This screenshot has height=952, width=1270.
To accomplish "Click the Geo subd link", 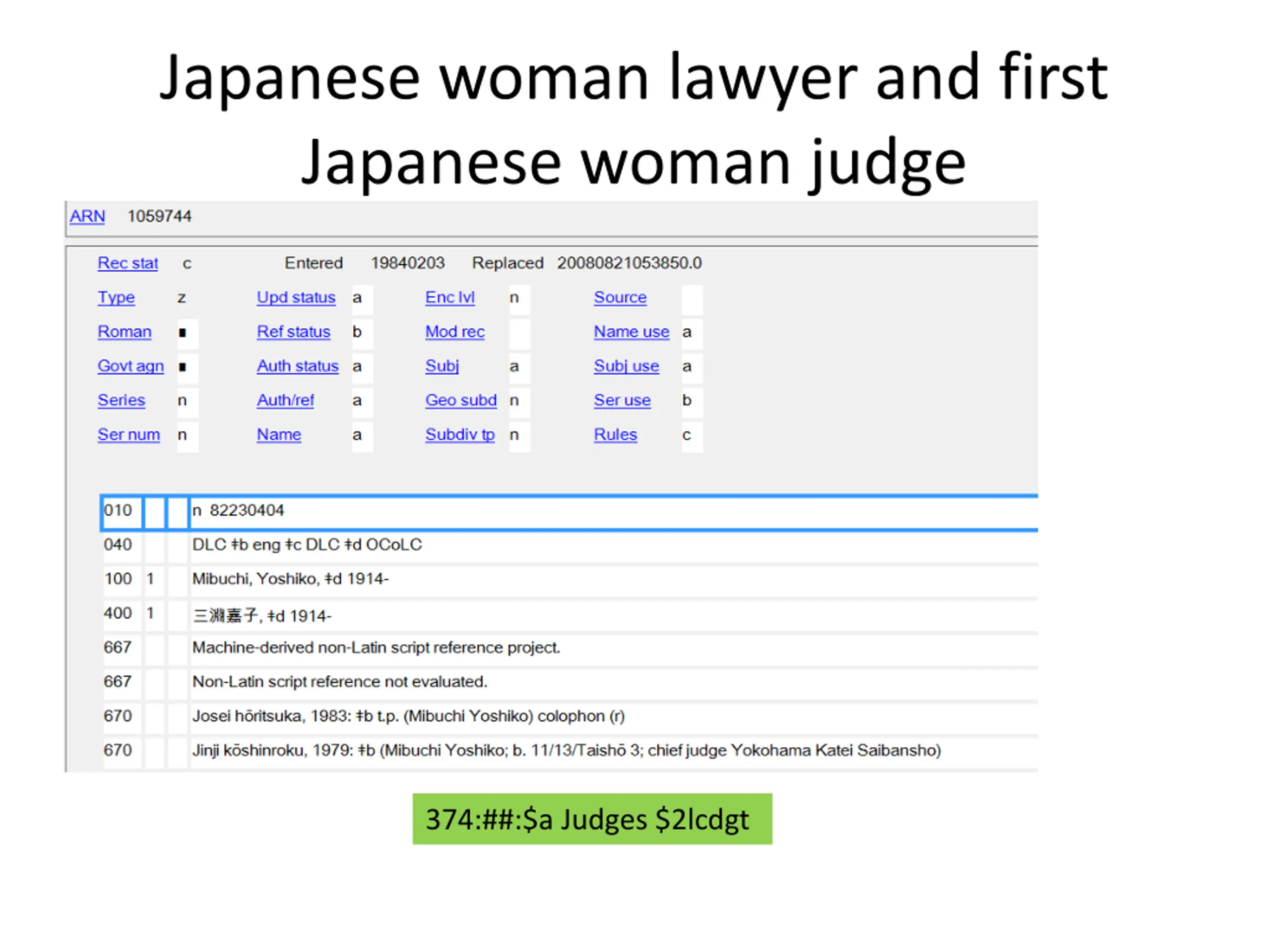I will 461,400.
